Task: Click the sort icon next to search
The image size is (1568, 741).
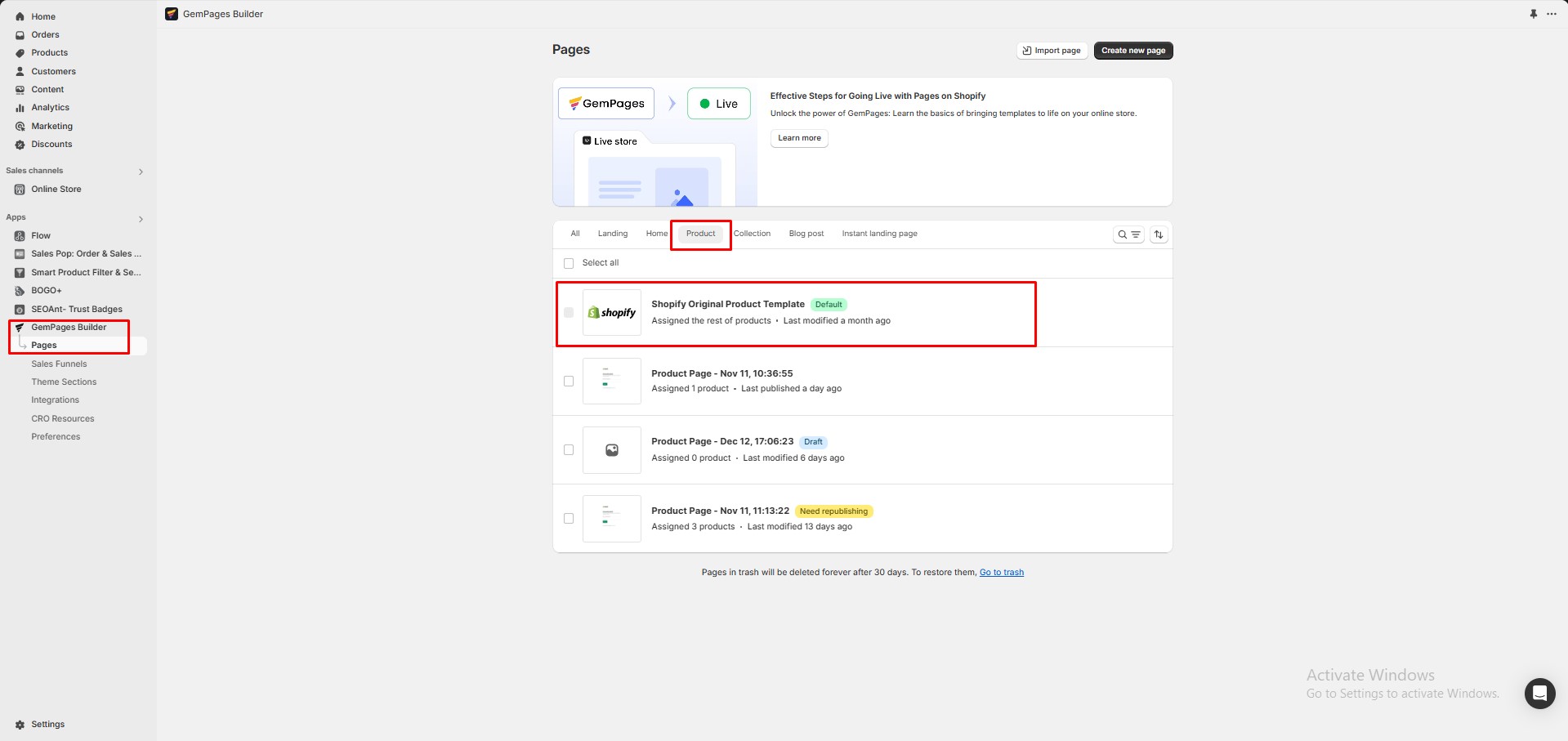Action: pos(1158,234)
